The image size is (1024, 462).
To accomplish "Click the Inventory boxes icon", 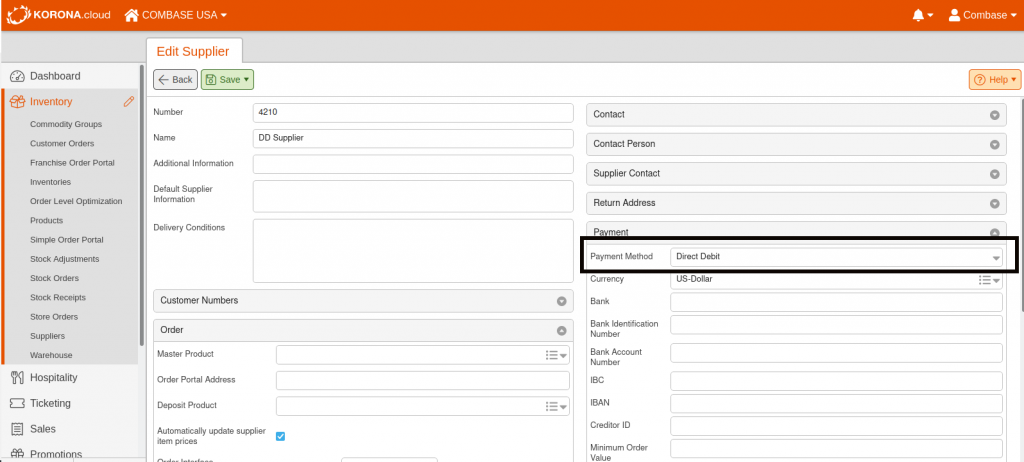I will [17, 102].
